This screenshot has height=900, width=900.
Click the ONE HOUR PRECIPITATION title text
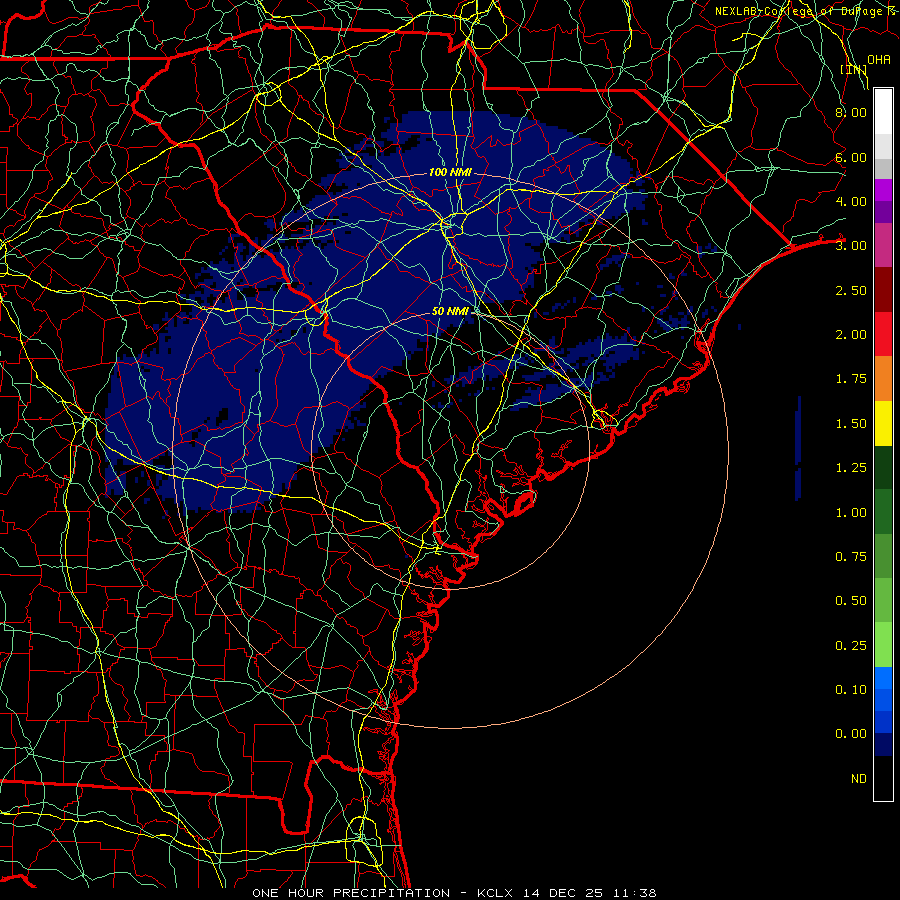(351, 893)
